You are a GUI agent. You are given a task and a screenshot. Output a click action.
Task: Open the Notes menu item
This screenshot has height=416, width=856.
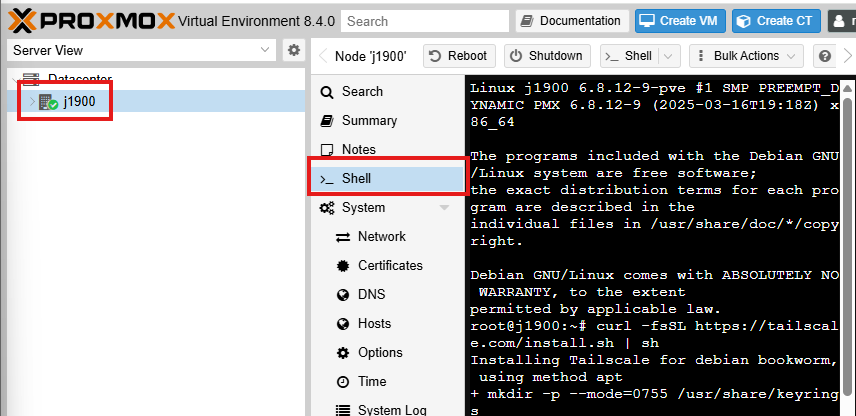[388, 150]
